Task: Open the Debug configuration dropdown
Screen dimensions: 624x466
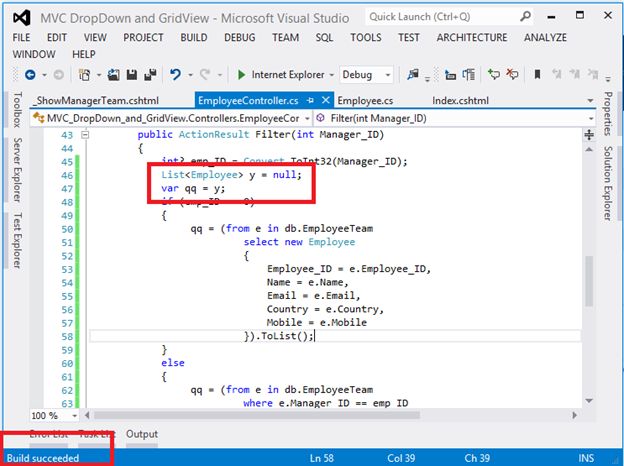Action: pos(388,75)
